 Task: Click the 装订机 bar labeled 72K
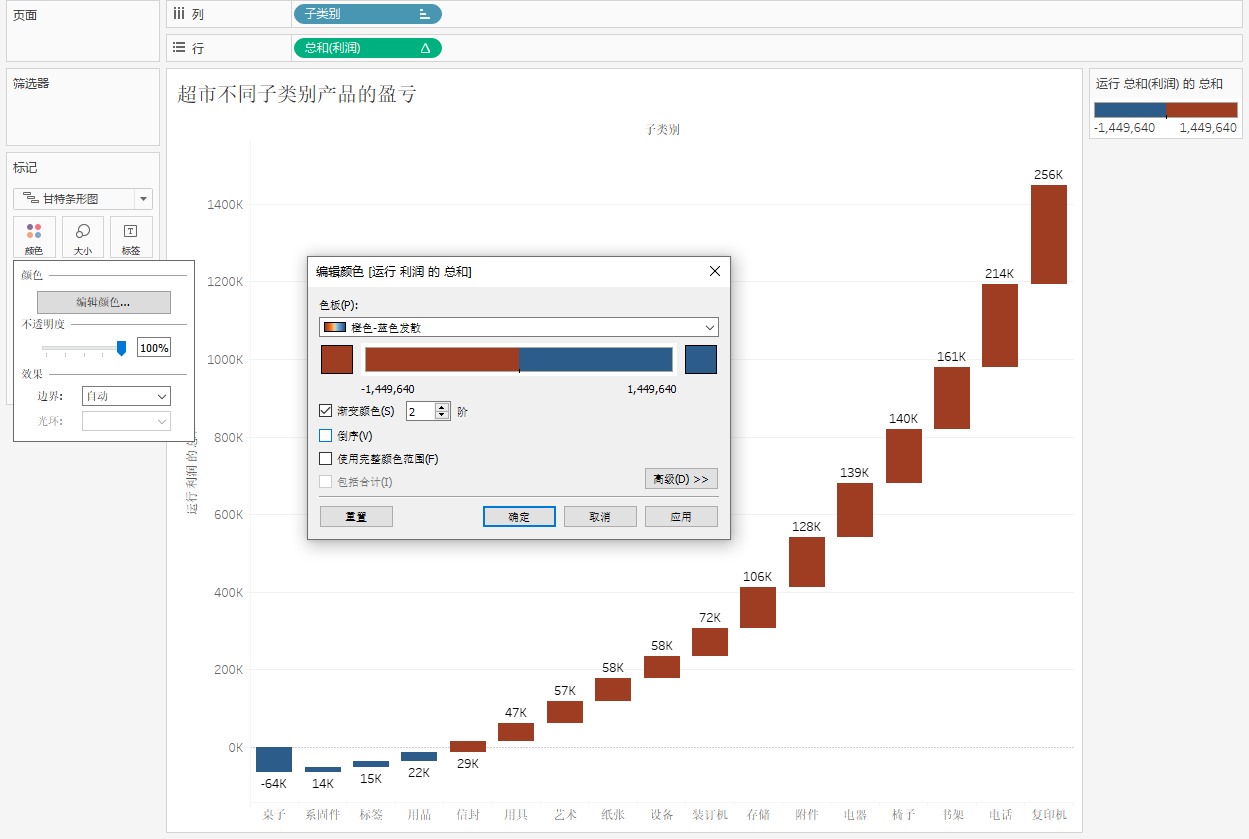pos(710,642)
